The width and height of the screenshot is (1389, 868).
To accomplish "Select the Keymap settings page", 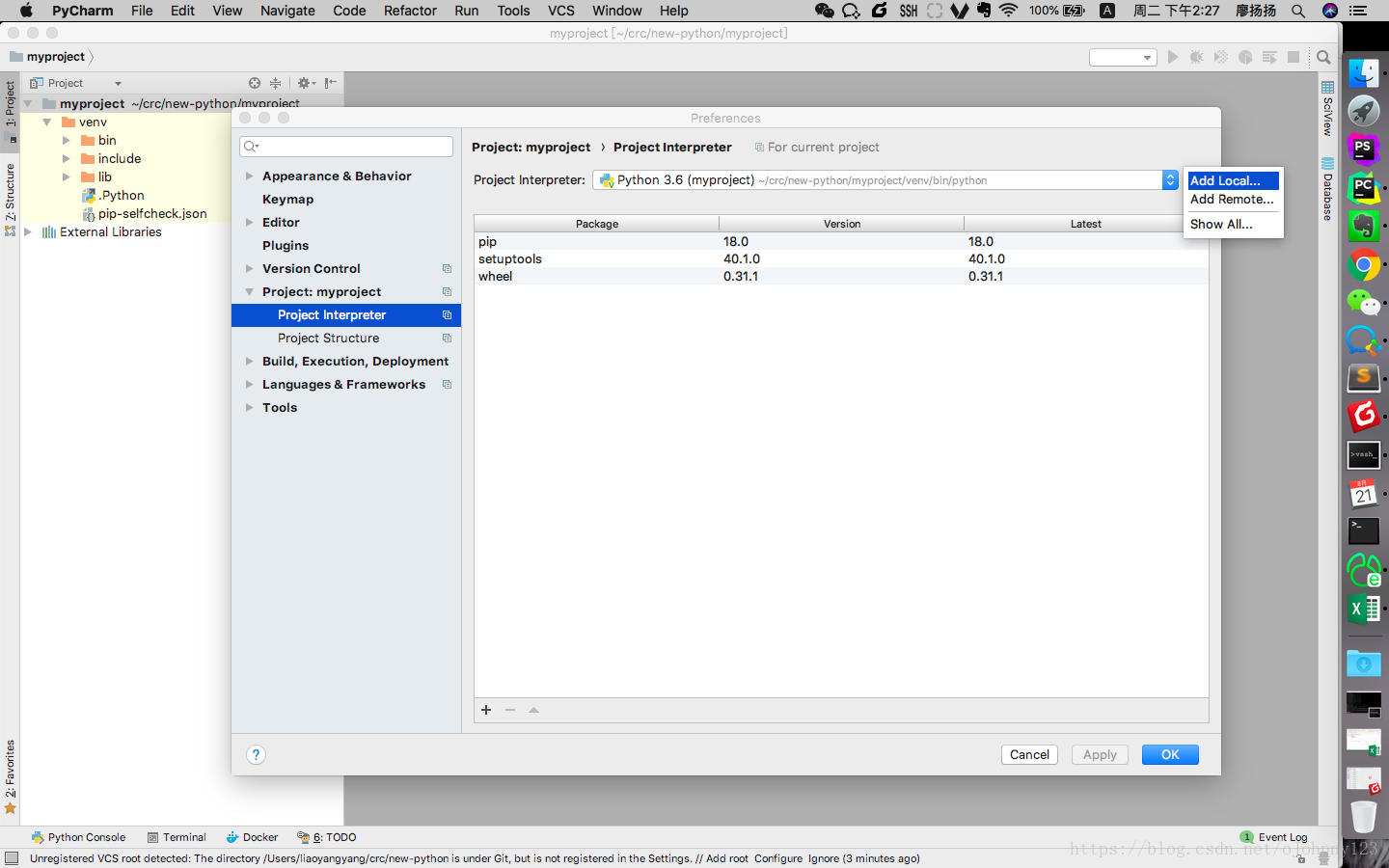I will [x=287, y=200].
